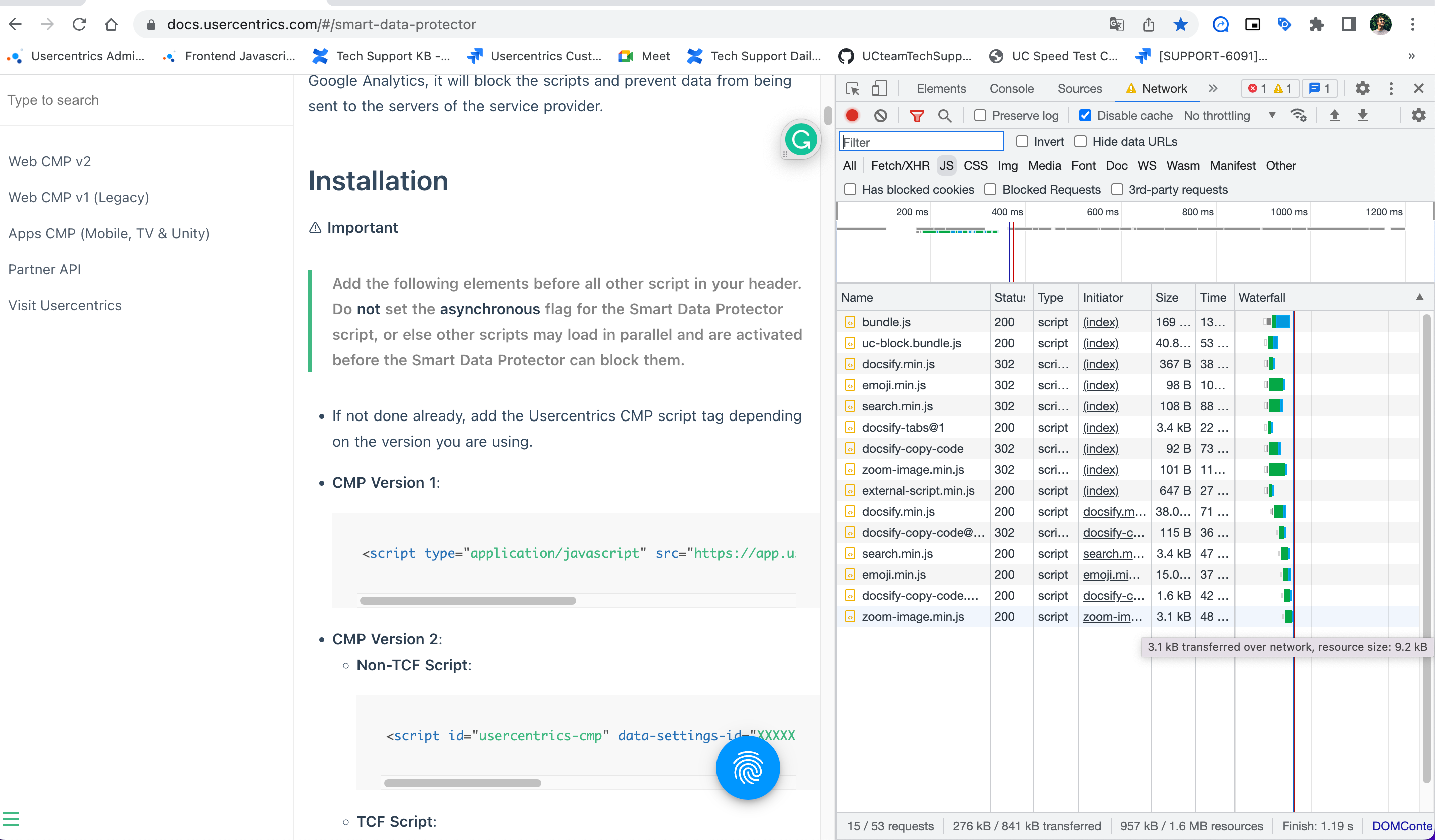The height and width of the screenshot is (840, 1435).
Task: Focus the Type to search box
Action: point(146,100)
